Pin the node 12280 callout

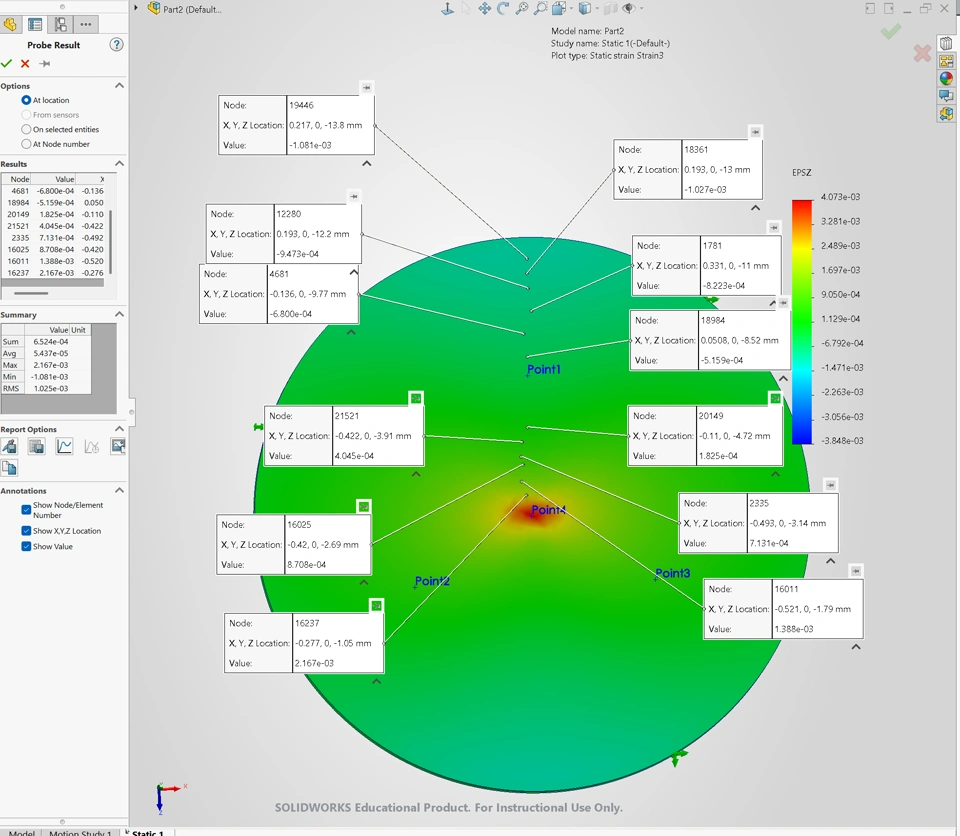pyautogui.click(x=354, y=197)
